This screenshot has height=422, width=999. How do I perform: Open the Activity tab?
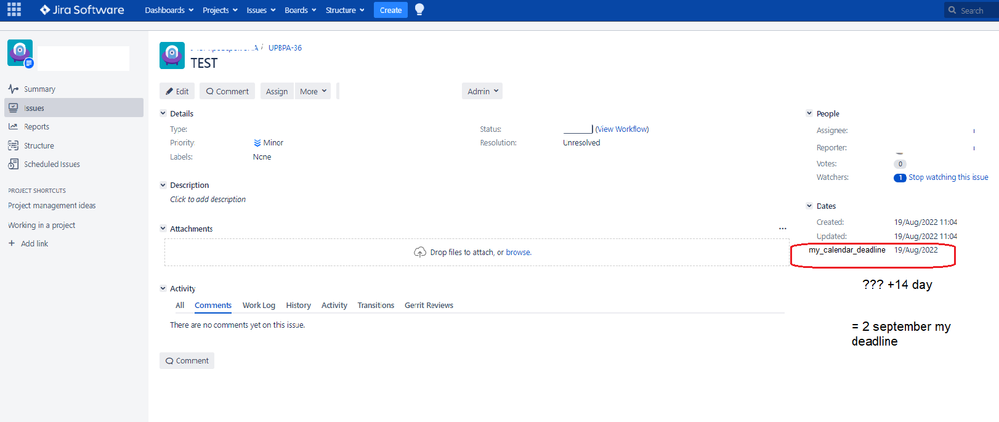point(334,305)
